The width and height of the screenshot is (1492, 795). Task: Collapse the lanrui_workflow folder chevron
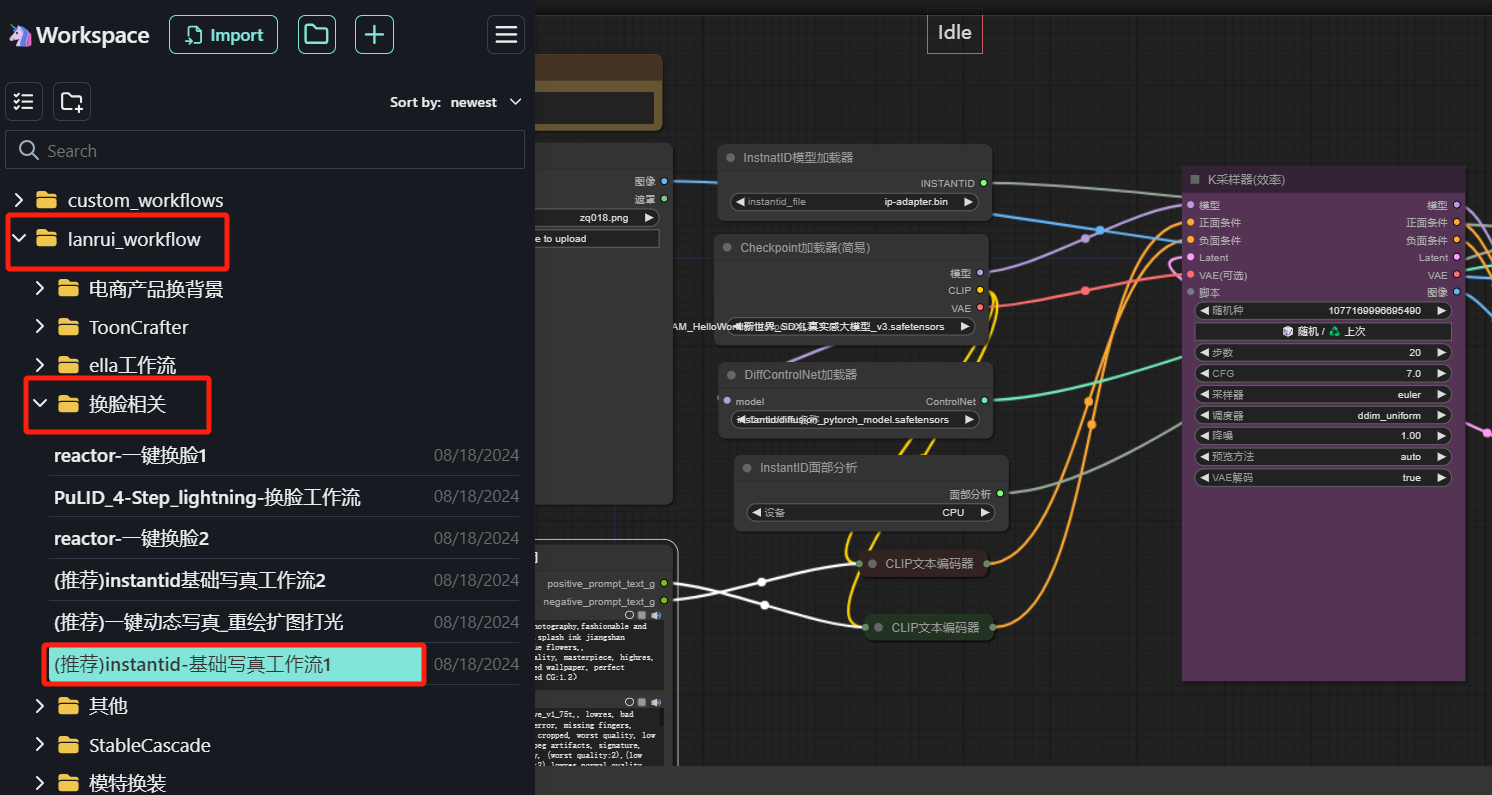pos(19,239)
